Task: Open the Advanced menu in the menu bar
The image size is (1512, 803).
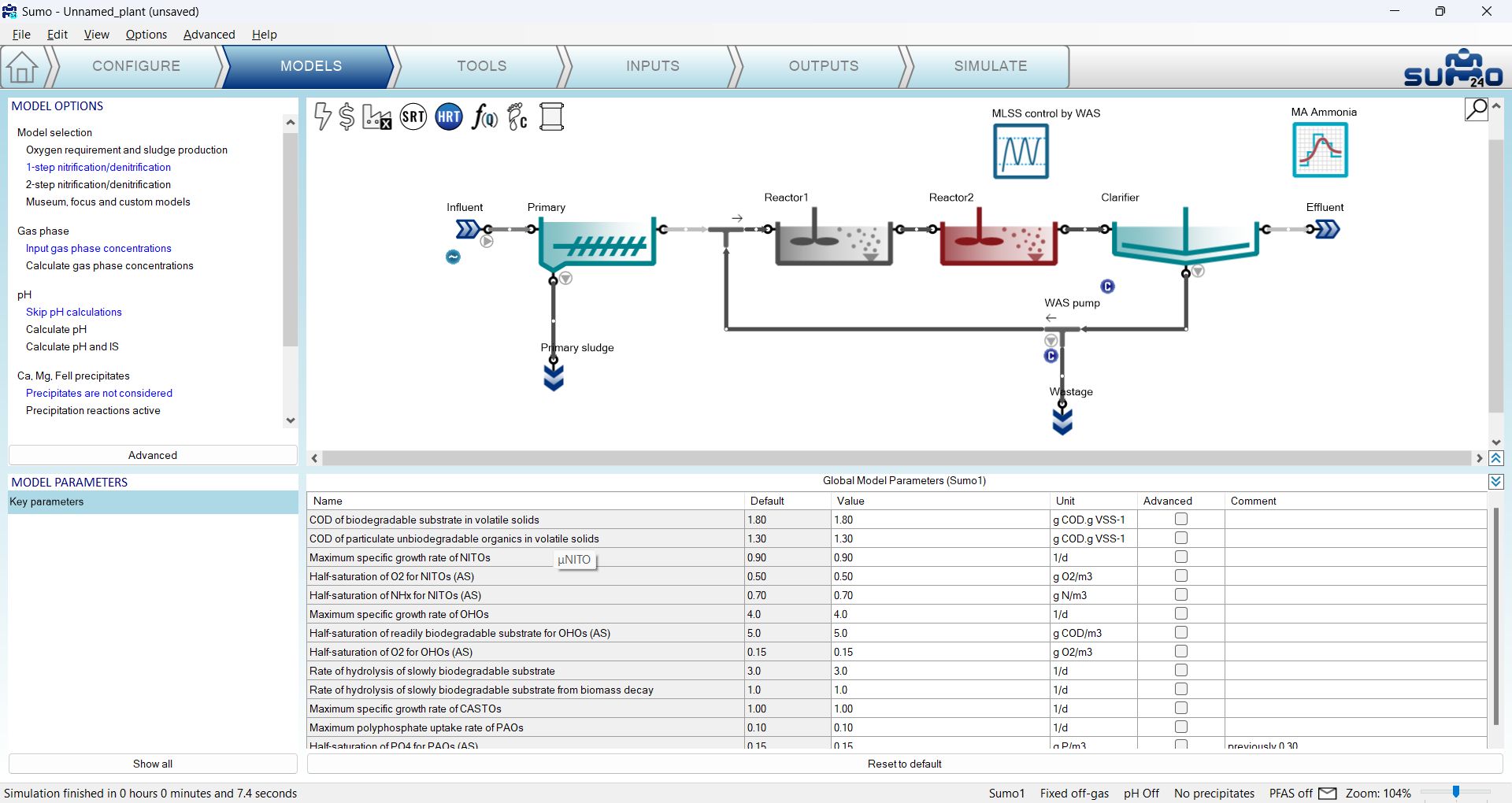Action: 209,35
